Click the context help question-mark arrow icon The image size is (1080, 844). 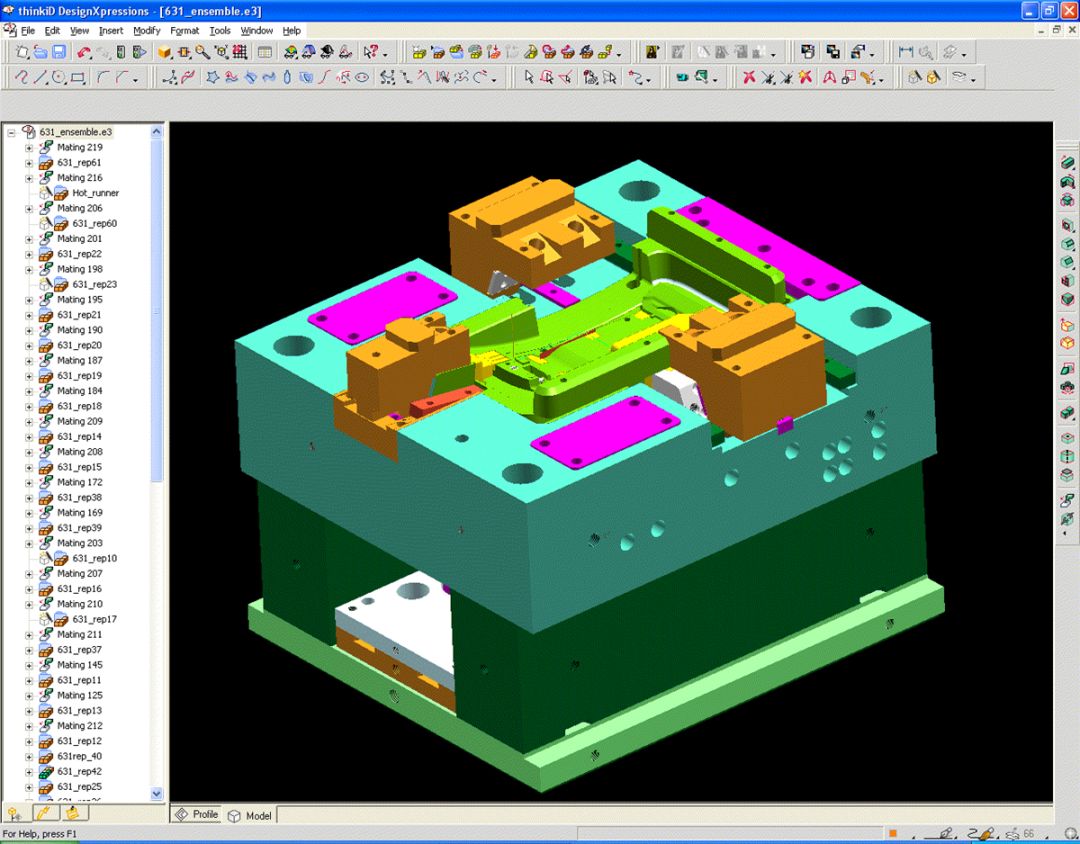coord(371,52)
